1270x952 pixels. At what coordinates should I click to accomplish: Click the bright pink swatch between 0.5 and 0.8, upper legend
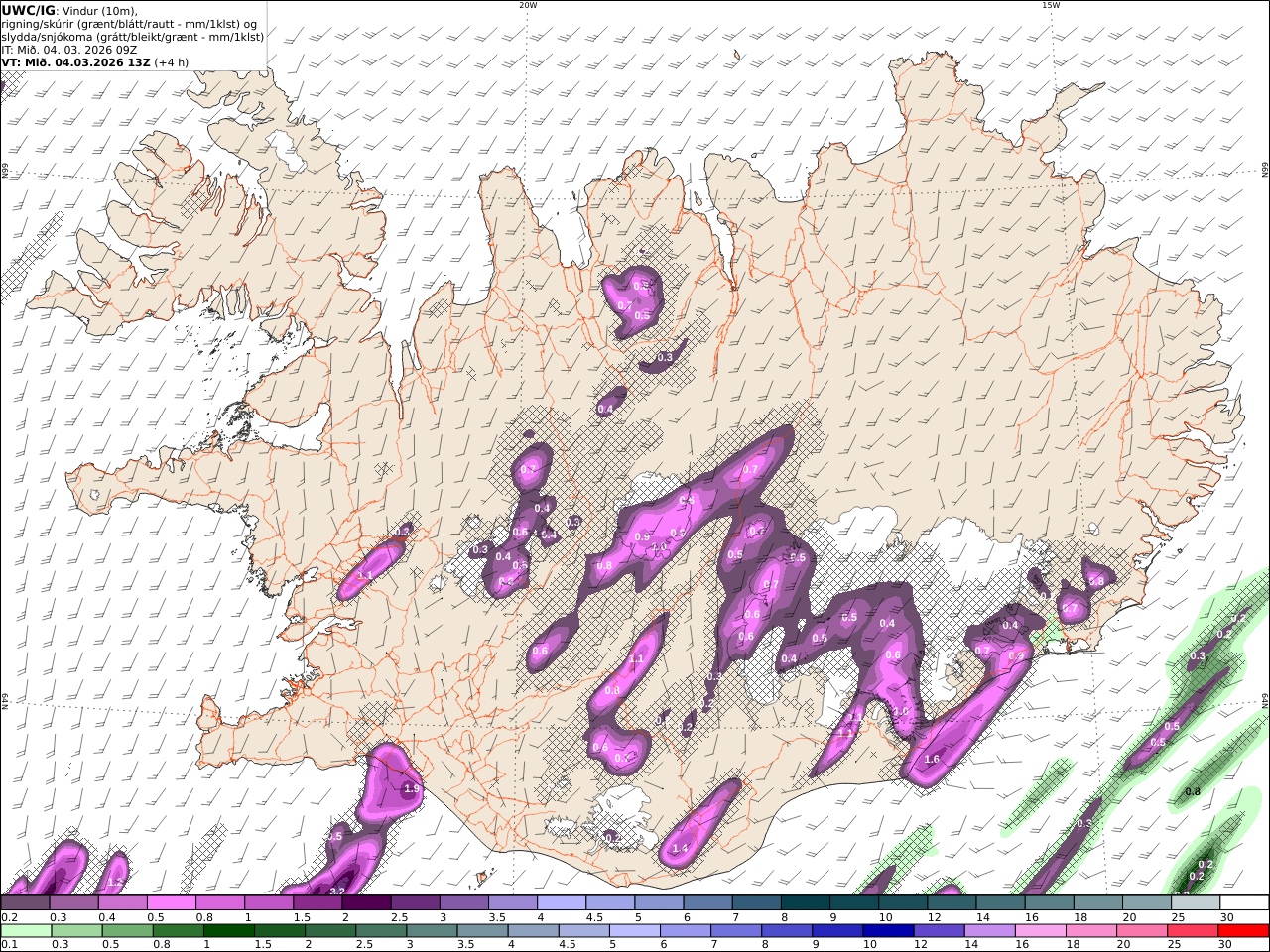[171, 903]
